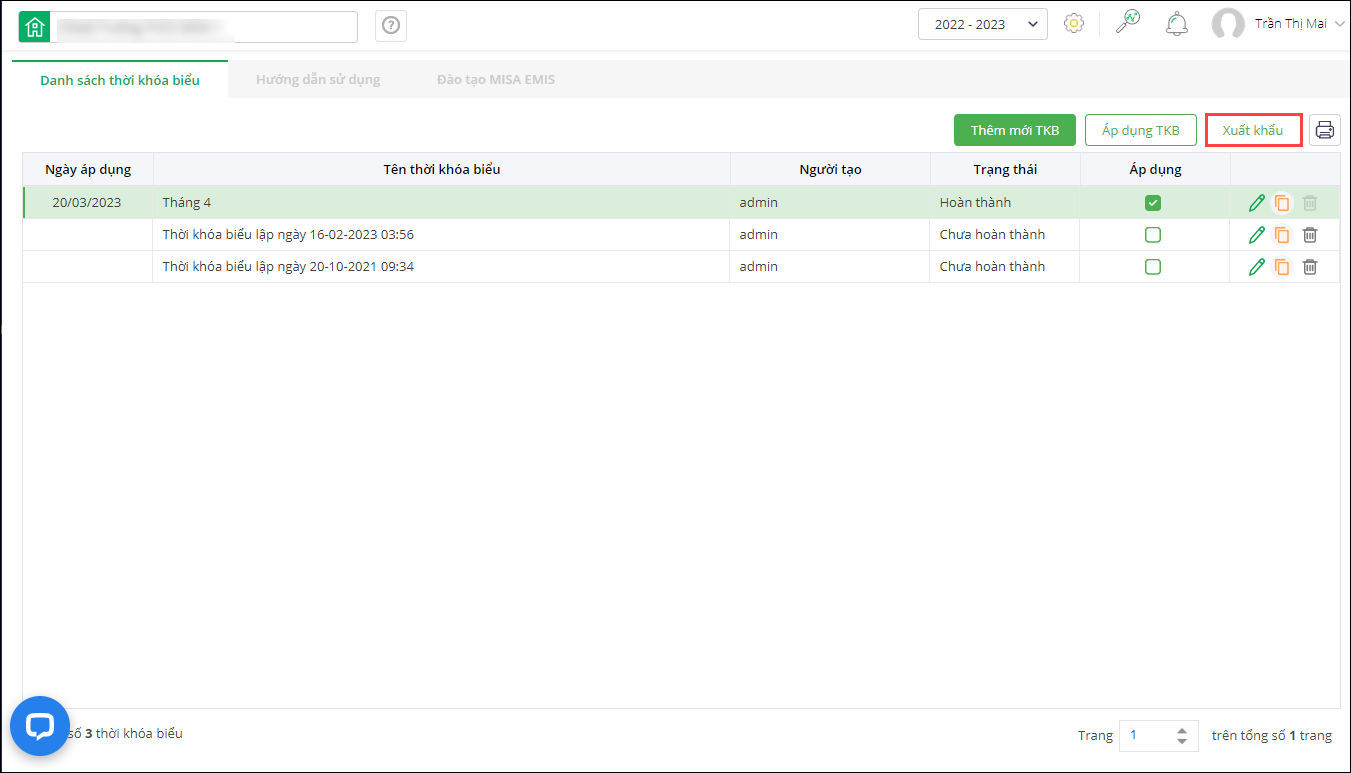Click the admin creator cell in the 20-10-2021 row
This screenshot has width=1351, height=773.
pos(830,267)
